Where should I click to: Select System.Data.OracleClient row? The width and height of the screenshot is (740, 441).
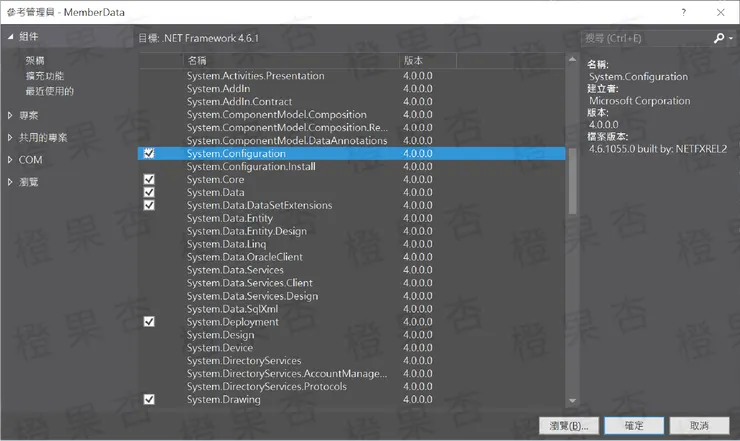(x=352, y=257)
